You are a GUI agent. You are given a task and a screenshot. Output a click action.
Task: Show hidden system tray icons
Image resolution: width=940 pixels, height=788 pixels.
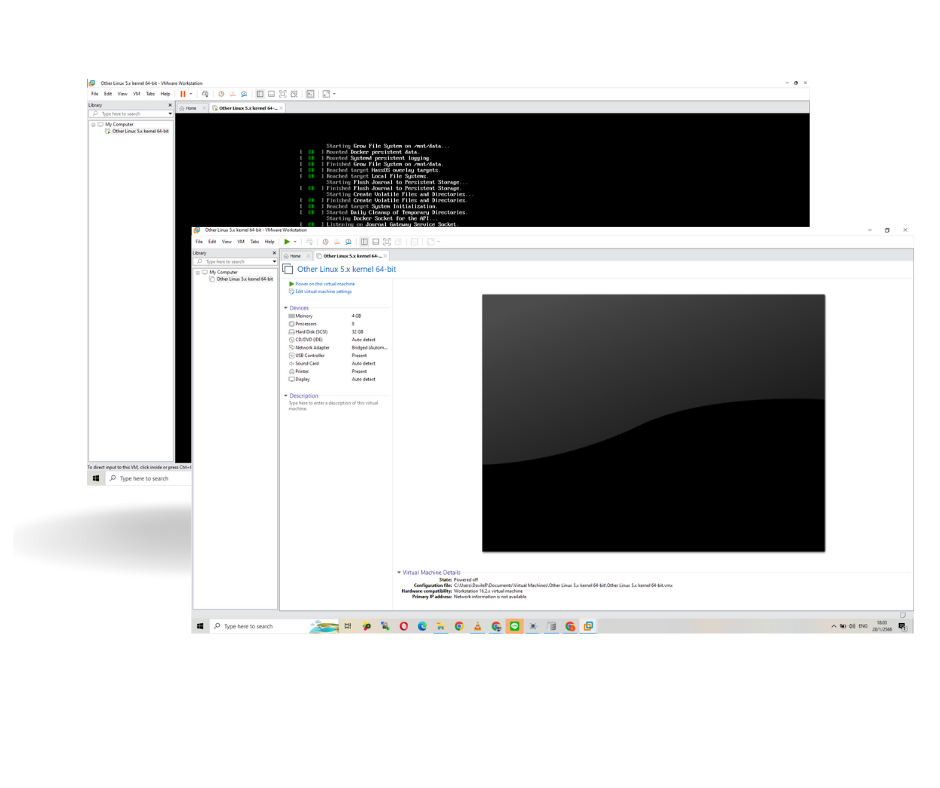834,627
